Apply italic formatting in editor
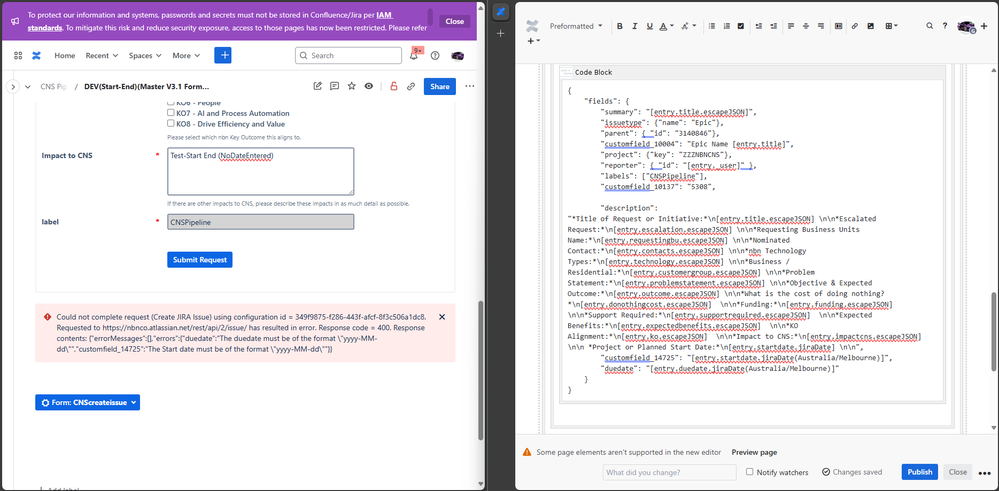 pyautogui.click(x=635, y=26)
